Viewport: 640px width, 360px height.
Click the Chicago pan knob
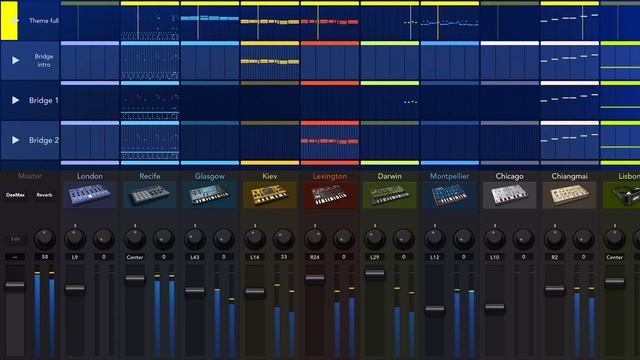[x=495, y=239]
